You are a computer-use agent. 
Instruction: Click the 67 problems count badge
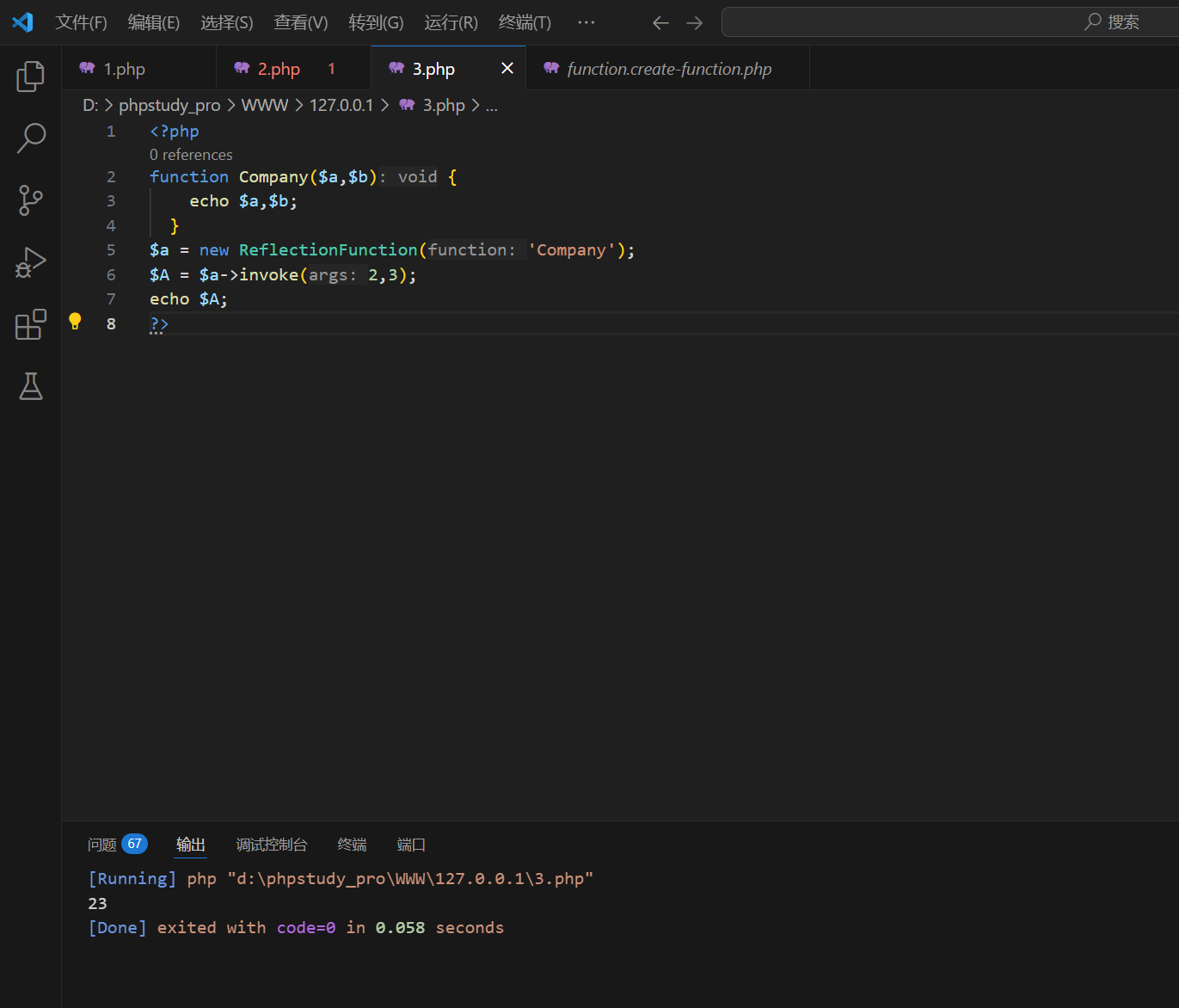pos(134,844)
